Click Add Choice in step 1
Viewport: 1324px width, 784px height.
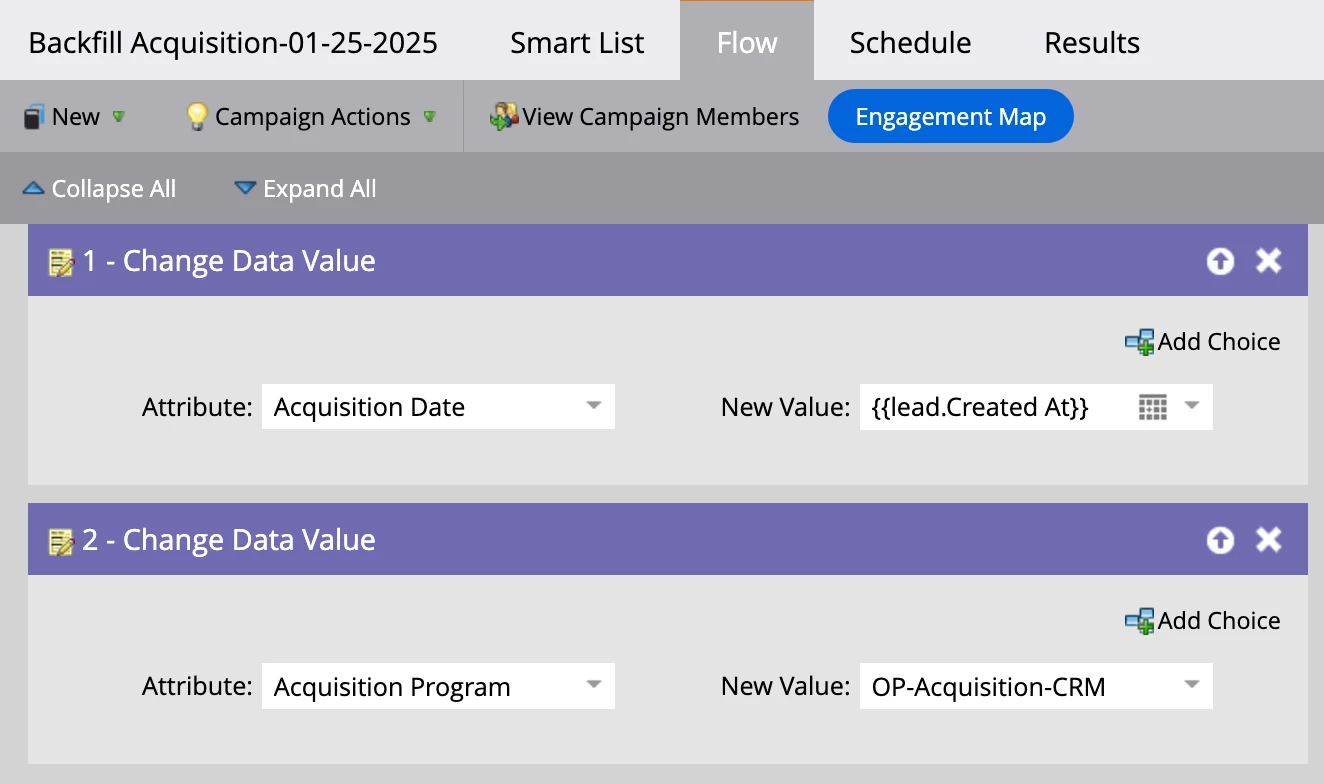click(1203, 342)
